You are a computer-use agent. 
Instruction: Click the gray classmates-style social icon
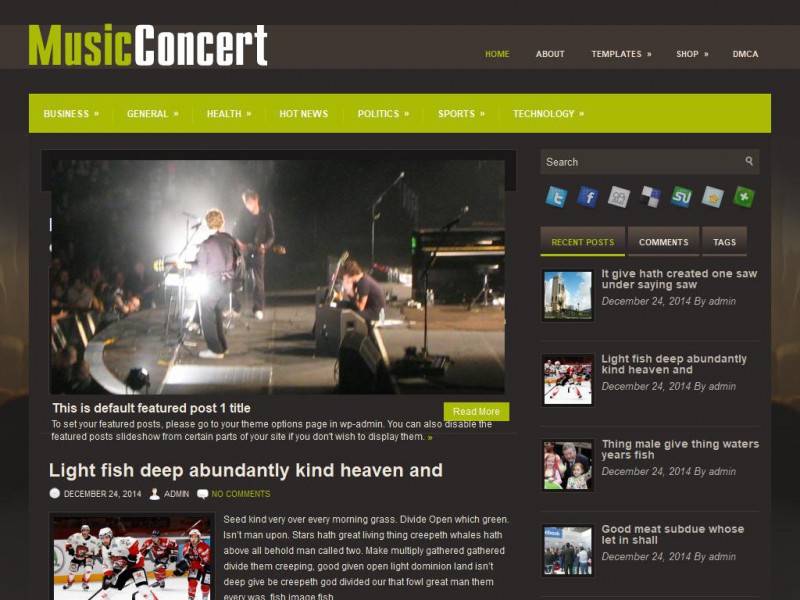pos(619,197)
